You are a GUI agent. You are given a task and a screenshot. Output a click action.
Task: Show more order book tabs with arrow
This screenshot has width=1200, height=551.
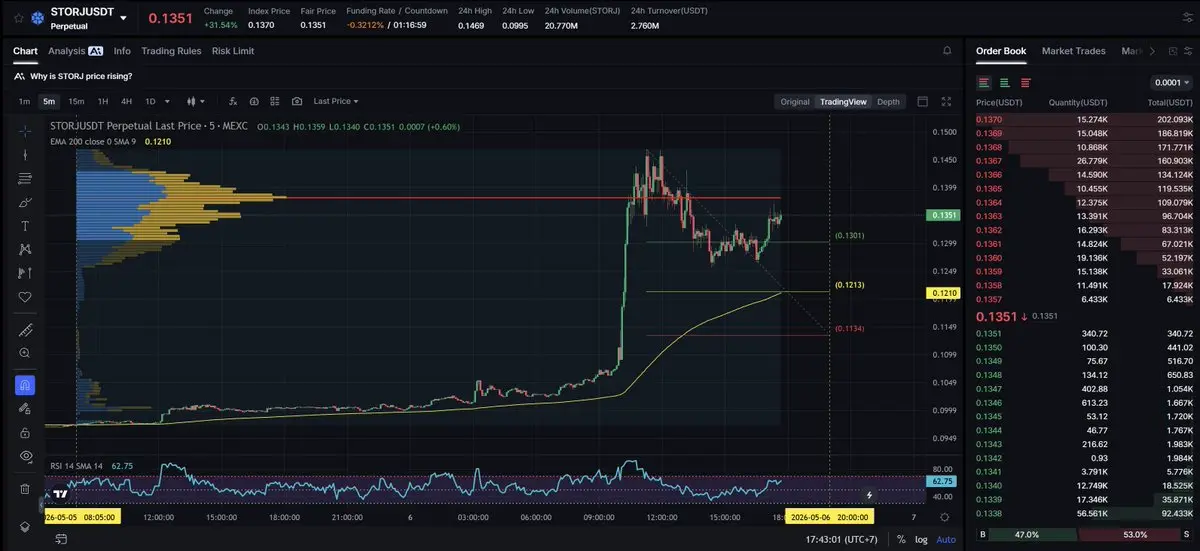point(1152,50)
